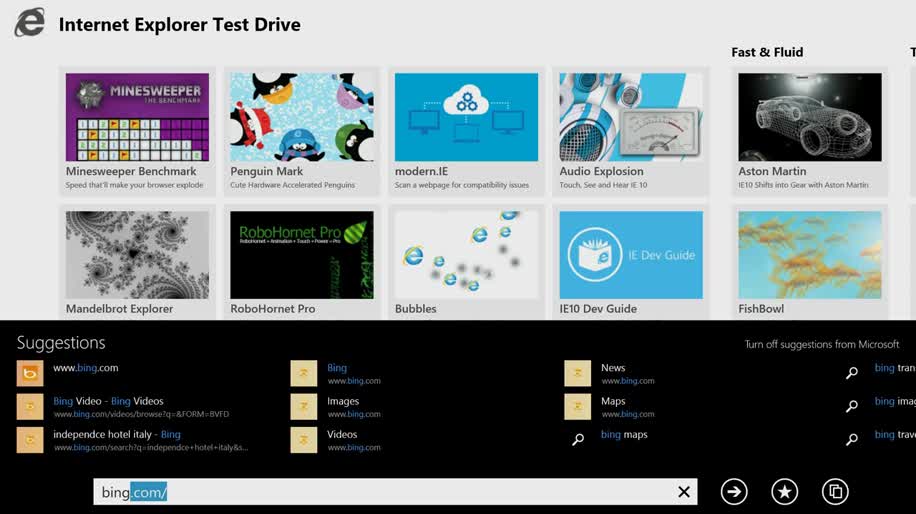Open the FishBowl demo tile

(810, 262)
